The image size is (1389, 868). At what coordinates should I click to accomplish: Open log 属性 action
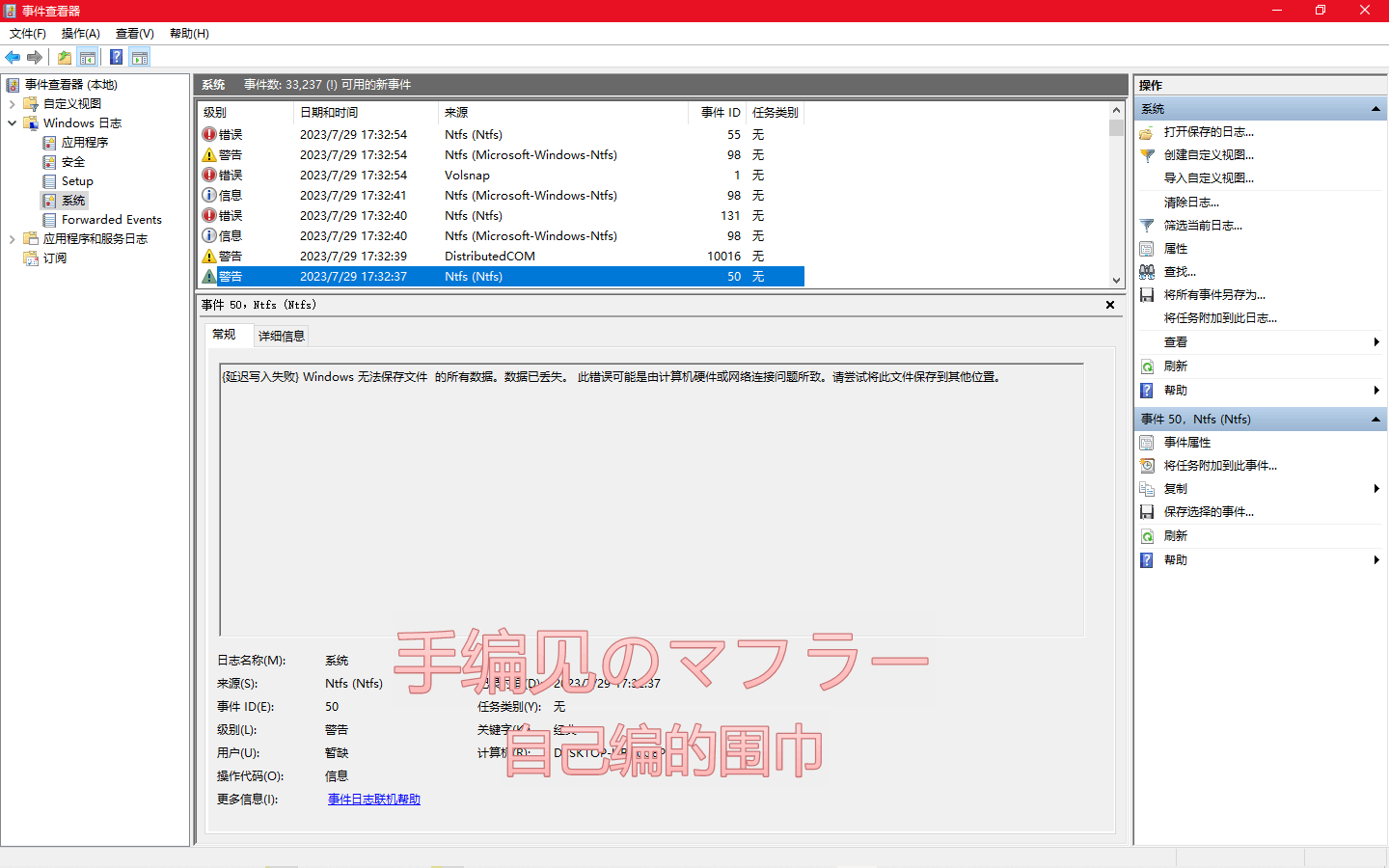pyautogui.click(x=1176, y=249)
